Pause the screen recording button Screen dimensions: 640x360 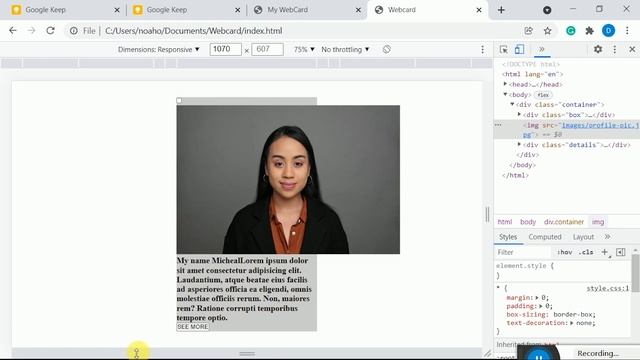coord(538,356)
